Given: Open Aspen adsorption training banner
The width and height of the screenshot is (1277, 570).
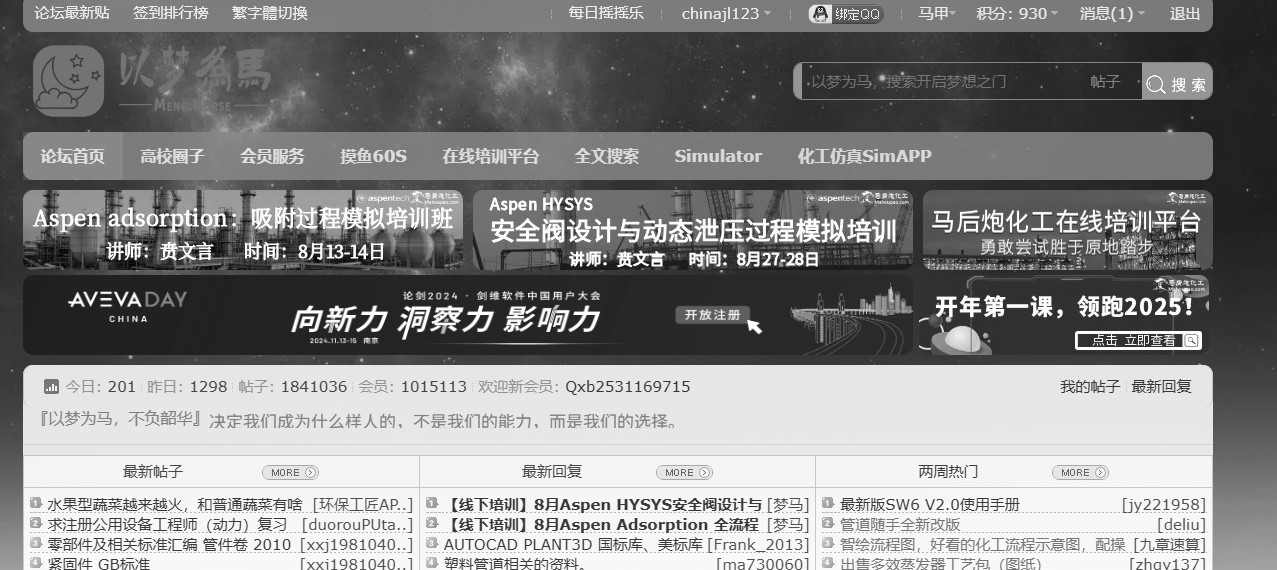Looking at the screenshot, I should coord(243,230).
